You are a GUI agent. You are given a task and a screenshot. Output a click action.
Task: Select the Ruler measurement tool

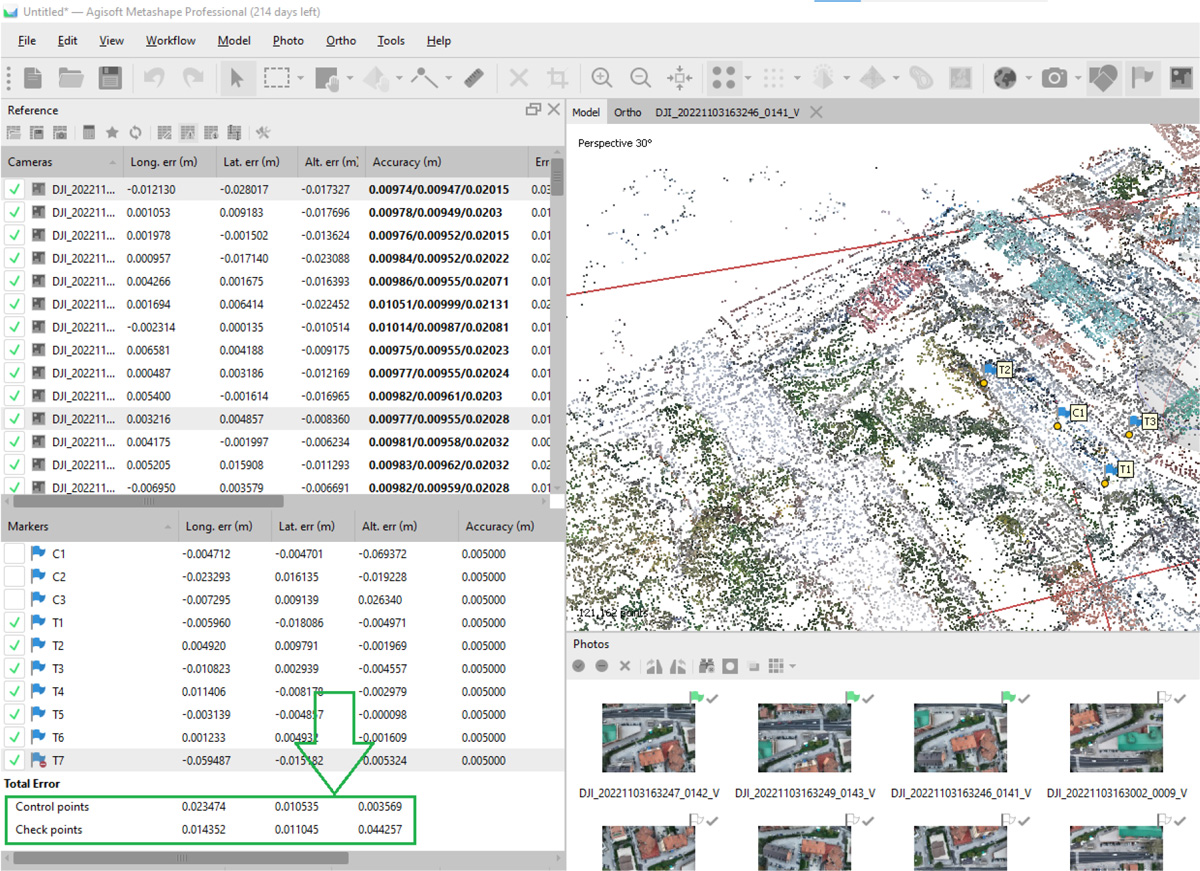coord(474,78)
